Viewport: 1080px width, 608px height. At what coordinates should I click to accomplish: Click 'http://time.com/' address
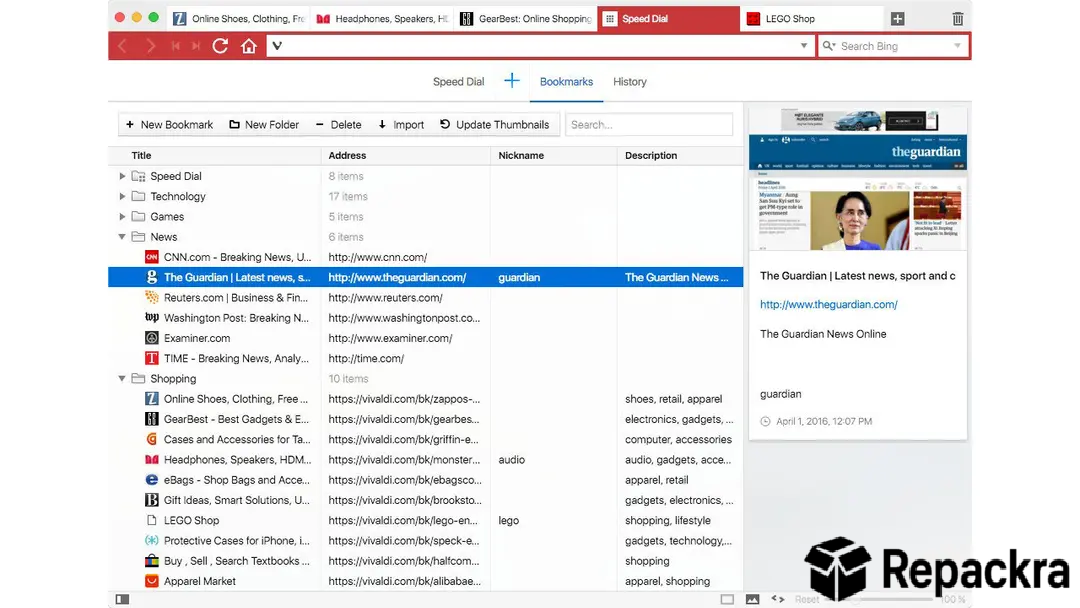click(366, 359)
